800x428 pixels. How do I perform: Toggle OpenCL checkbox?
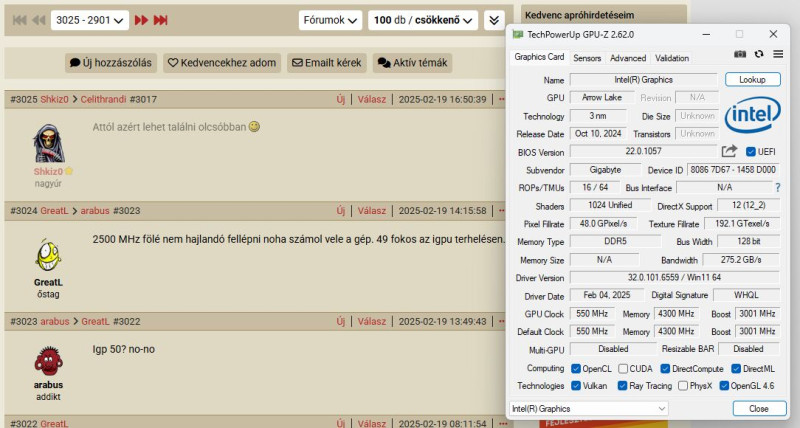(x=576, y=368)
